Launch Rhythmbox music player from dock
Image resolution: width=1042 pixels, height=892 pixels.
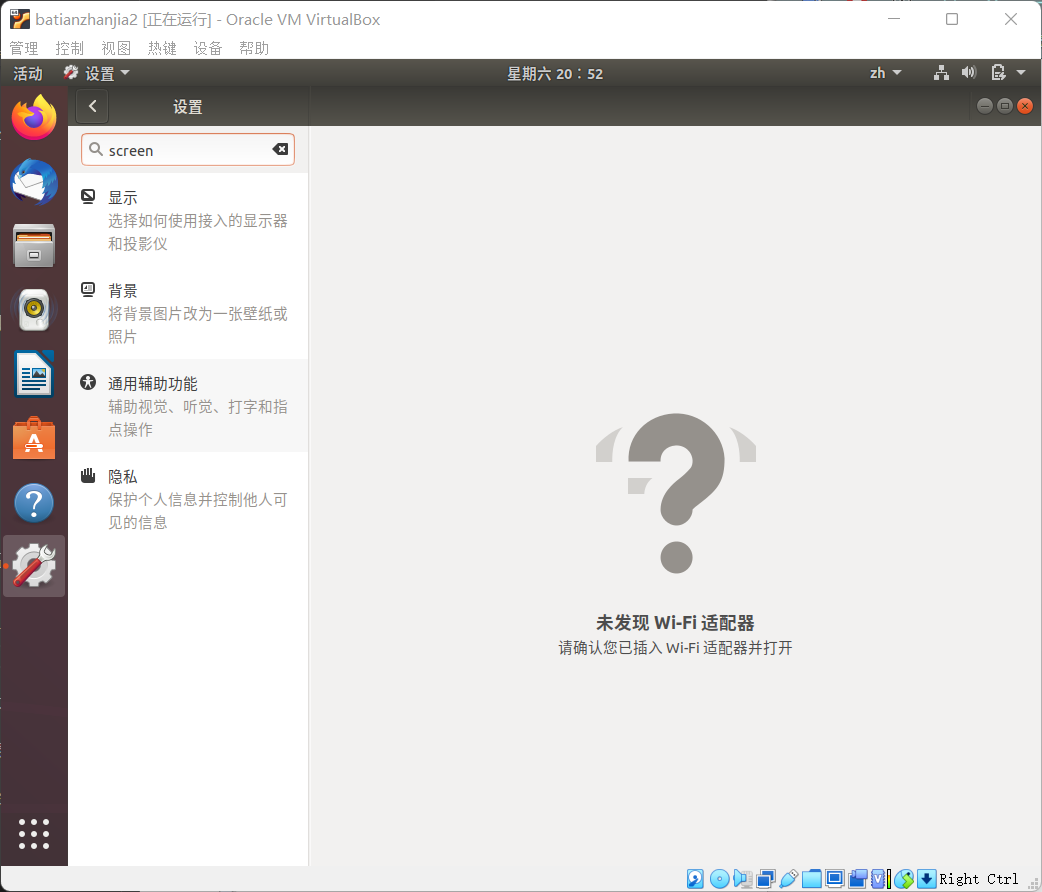[34, 309]
